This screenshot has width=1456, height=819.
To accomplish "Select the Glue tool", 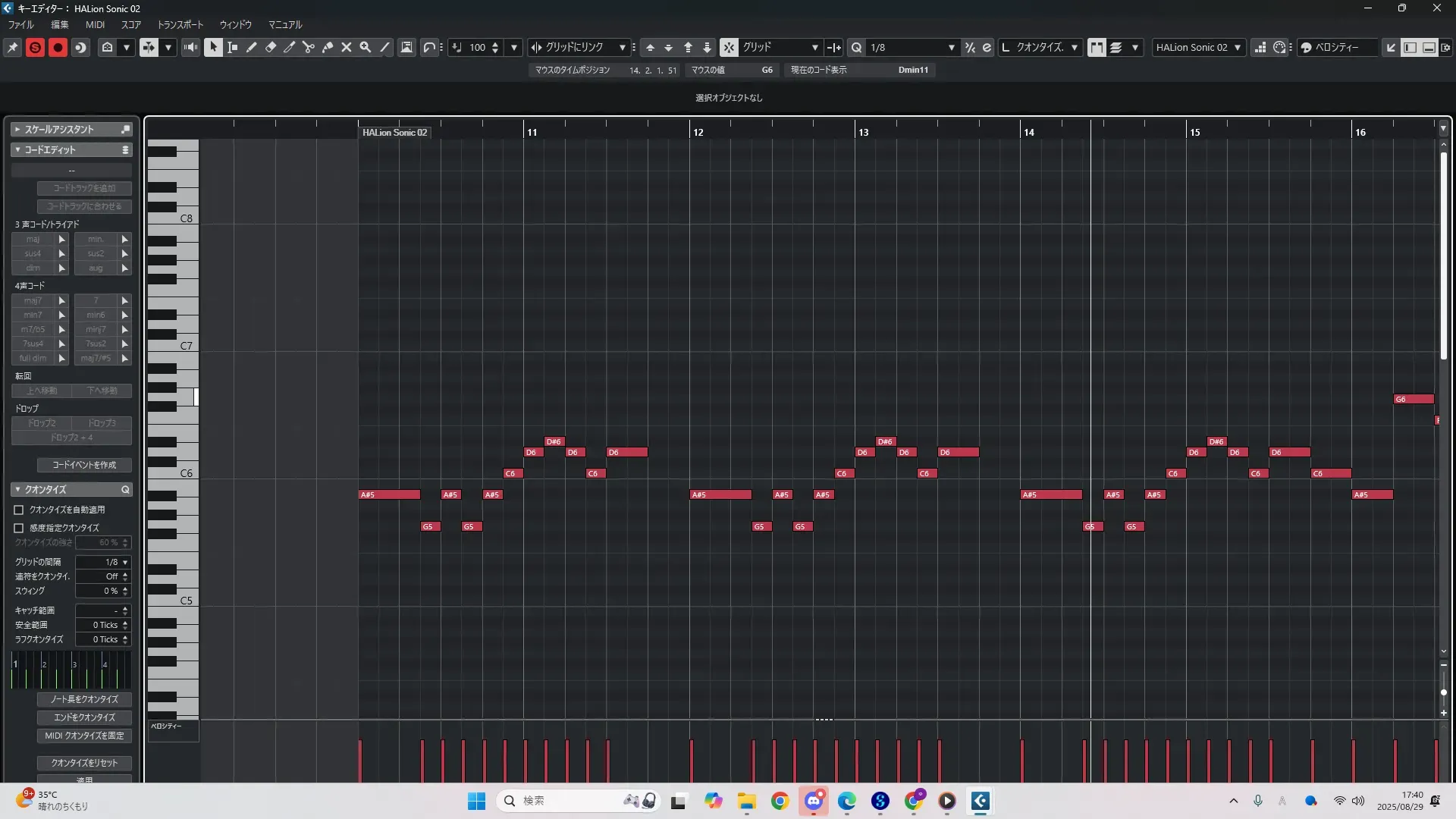I will (328, 47).
